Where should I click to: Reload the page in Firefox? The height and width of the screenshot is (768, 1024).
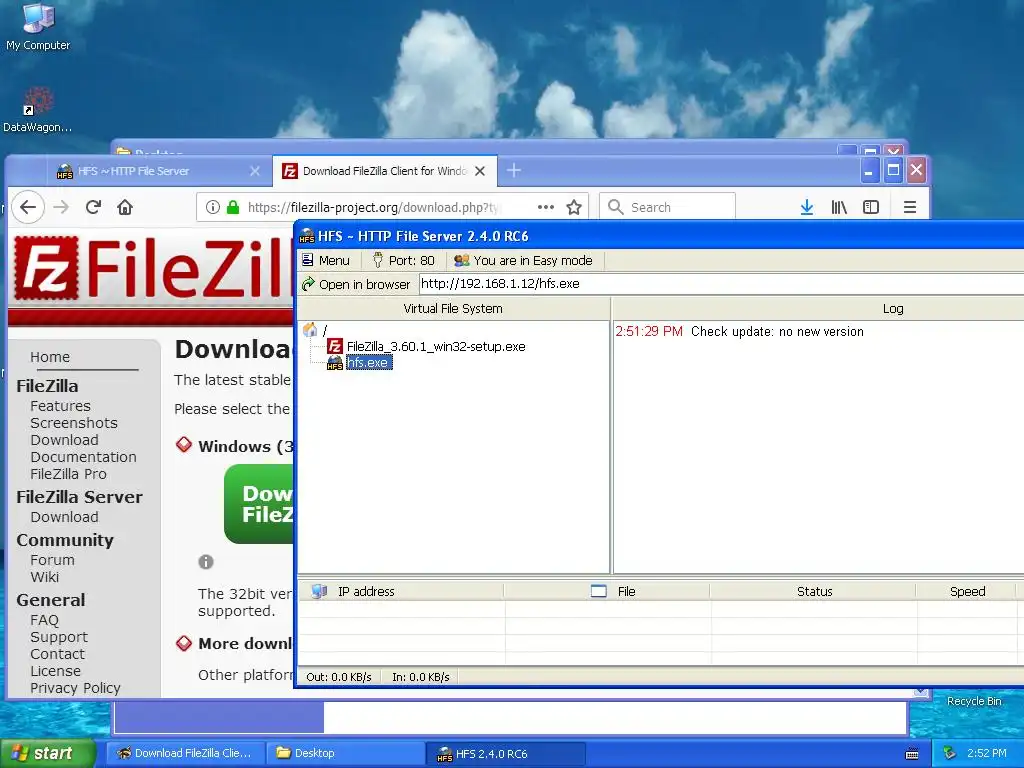(x=93, y=208)
